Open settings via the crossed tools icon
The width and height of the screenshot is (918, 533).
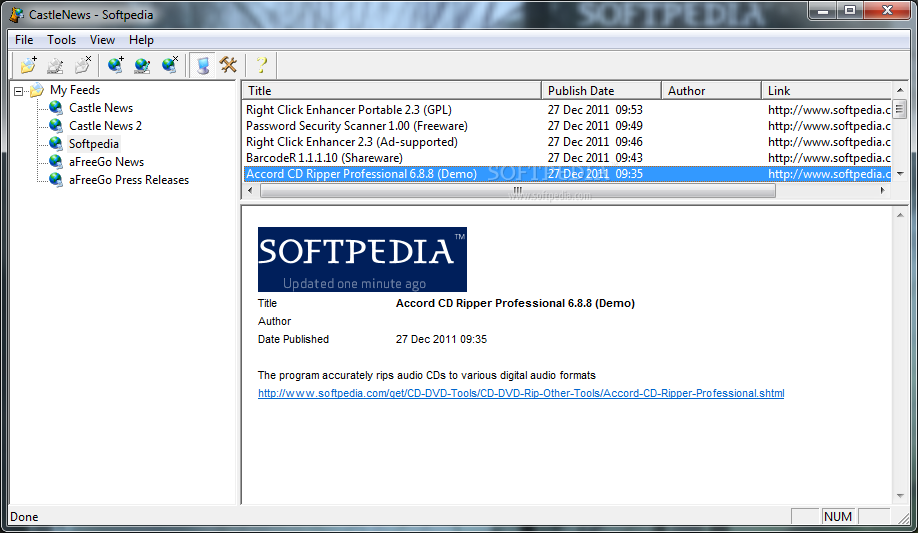(x=228, y=64)
